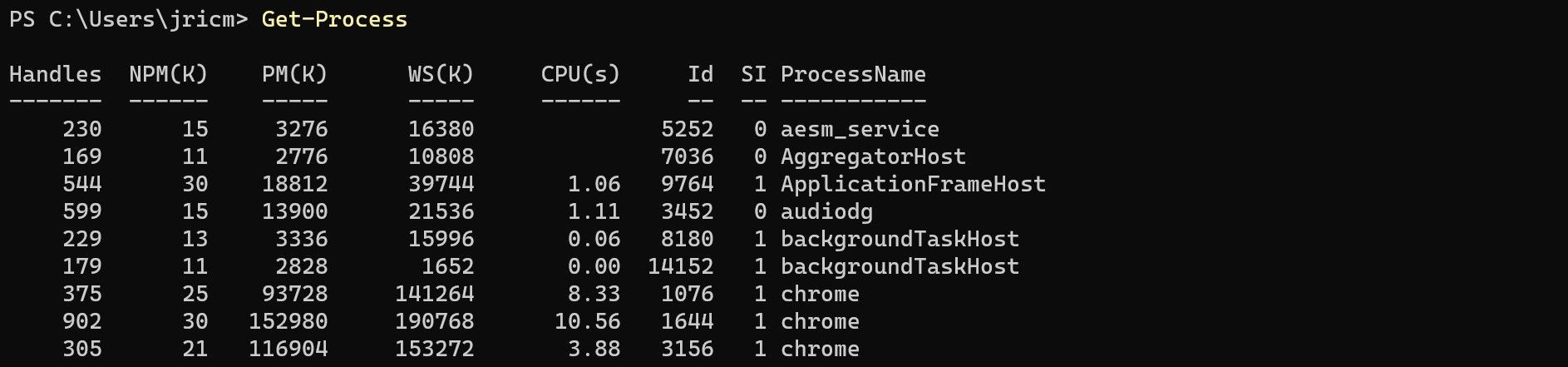Click the PM(K) value 116904
Image resolution: width=1568 pixels, height=367 pixels.
click(x=288, y=349)
